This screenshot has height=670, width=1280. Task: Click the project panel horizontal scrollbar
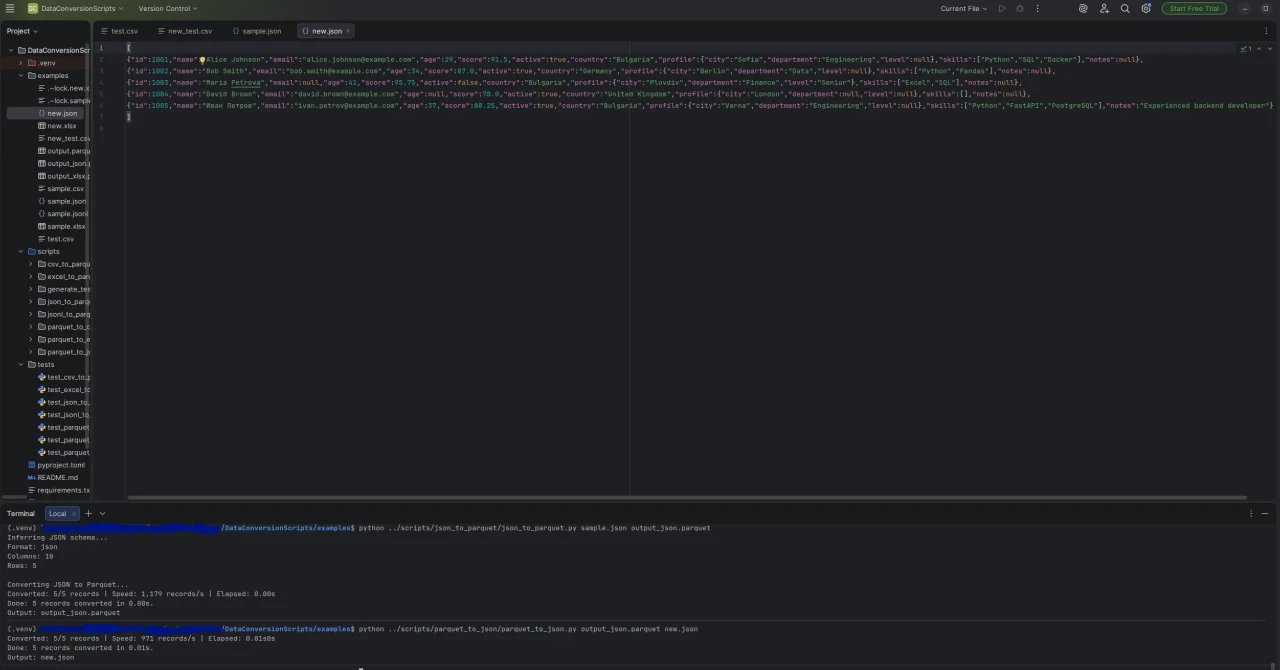click(x=14, y=497)
